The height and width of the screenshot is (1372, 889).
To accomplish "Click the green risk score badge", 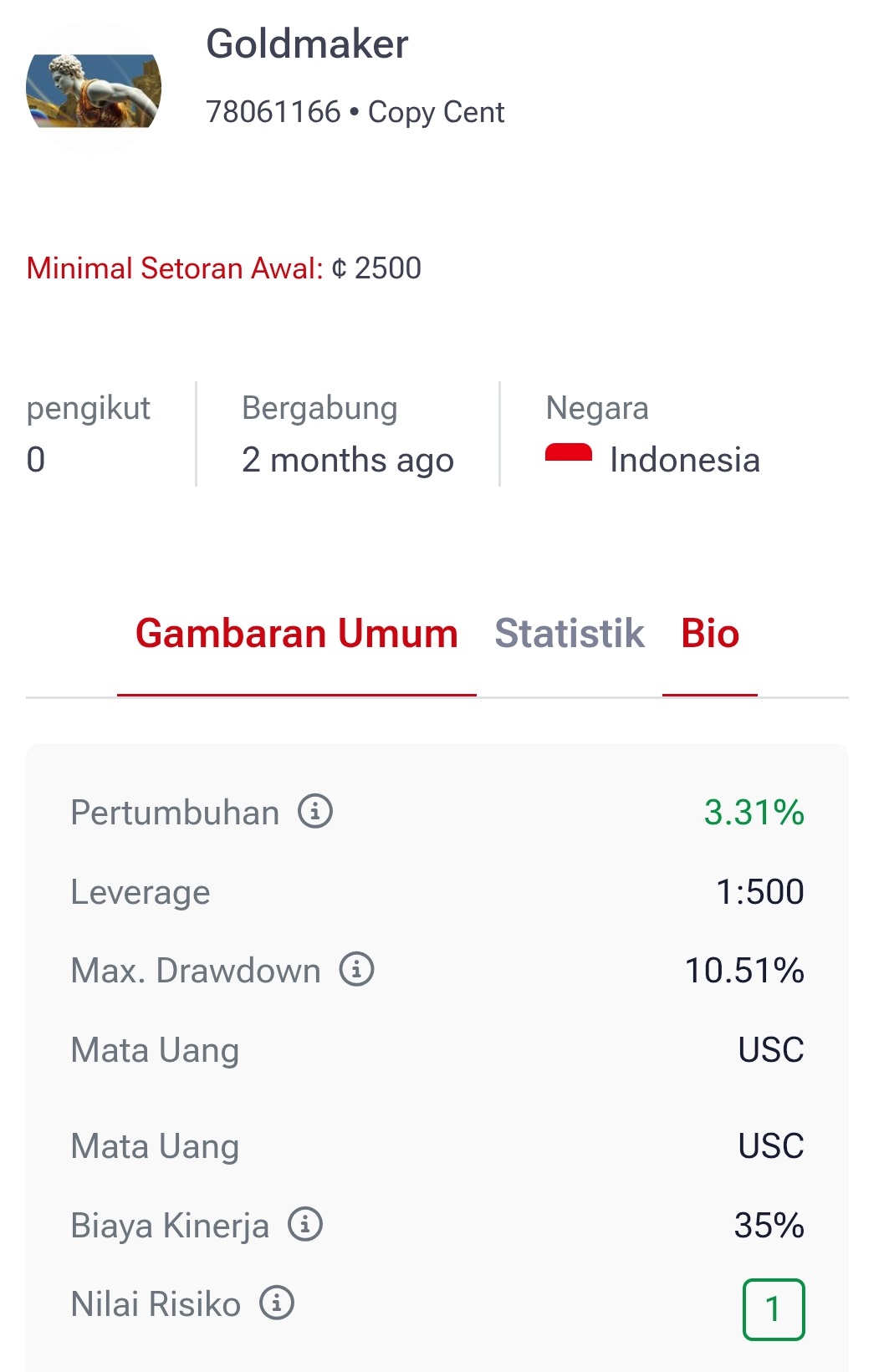I will (774, 1309).
